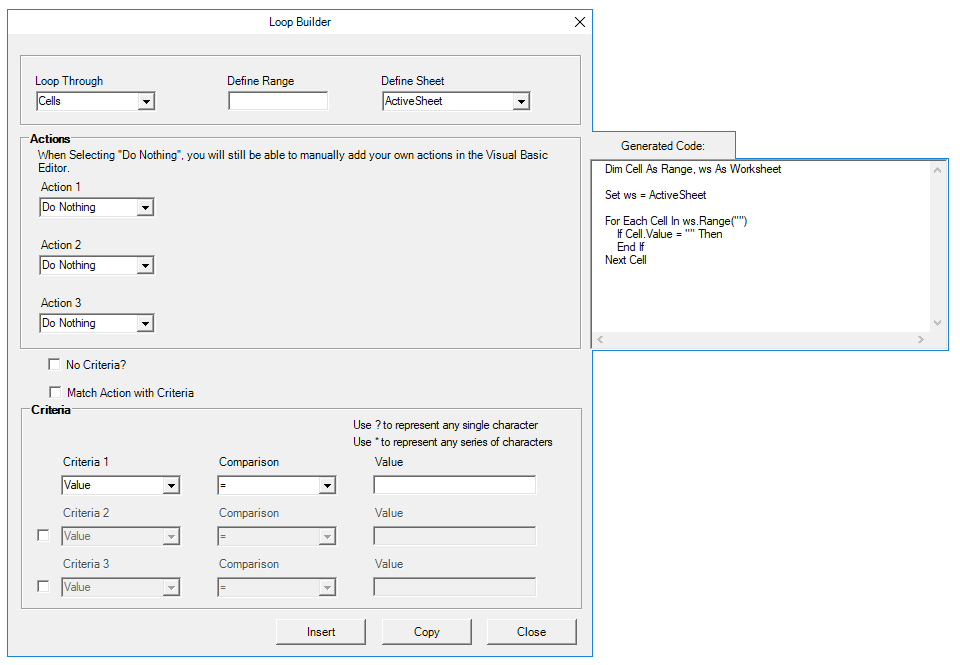Expand the Action 2 dropdown
The width and height of the screenshot is (960, 665).
point(146,265)
